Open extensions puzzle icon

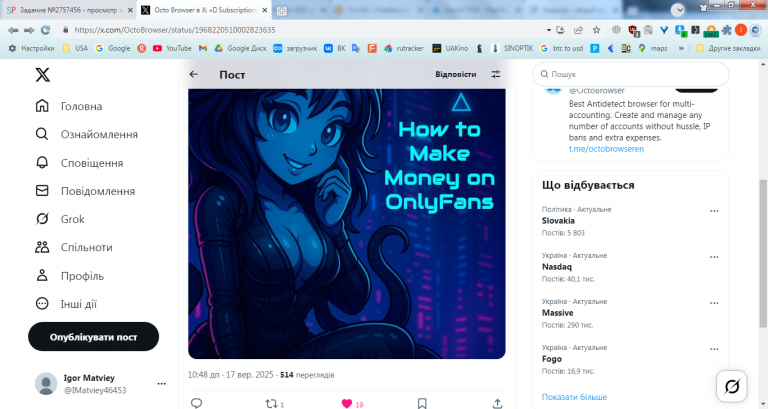726,30
